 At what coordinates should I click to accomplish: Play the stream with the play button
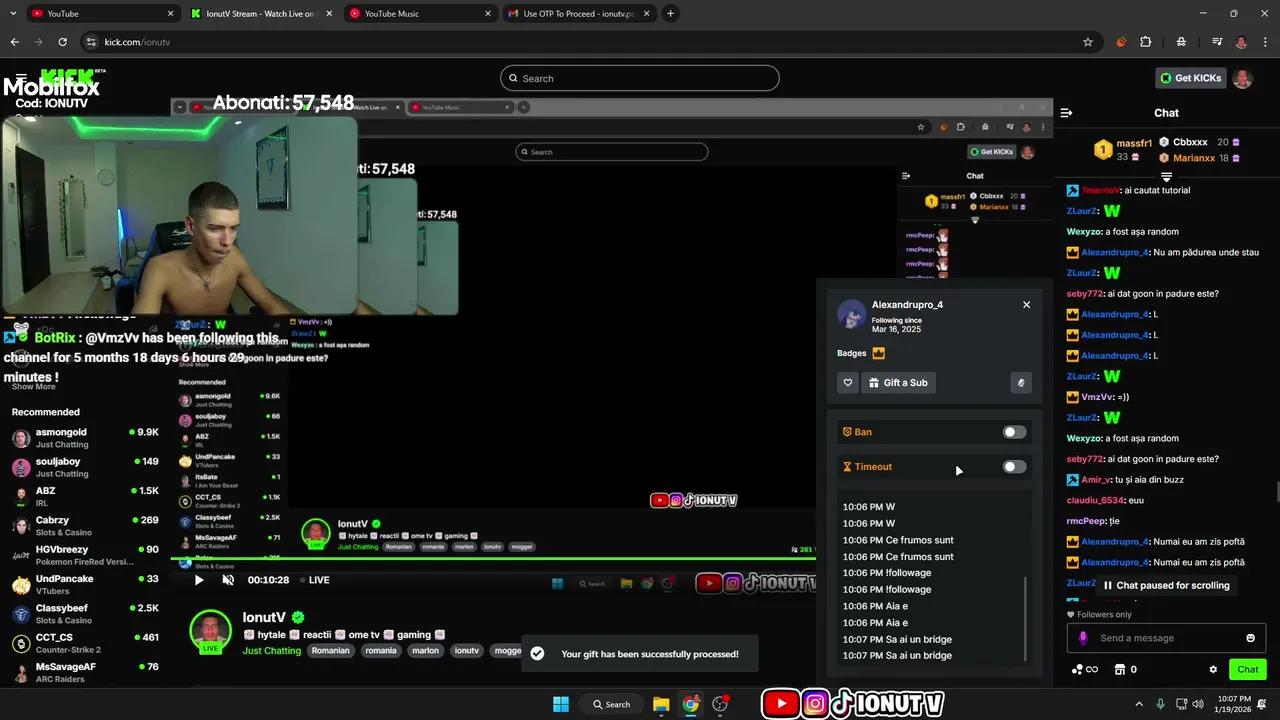click(x=198, y=580)
